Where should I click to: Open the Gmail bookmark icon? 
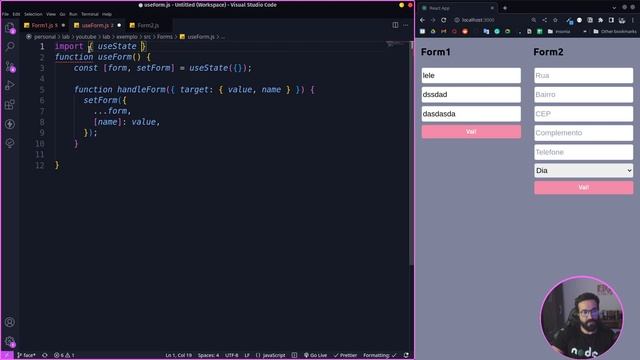pos(444,31)
